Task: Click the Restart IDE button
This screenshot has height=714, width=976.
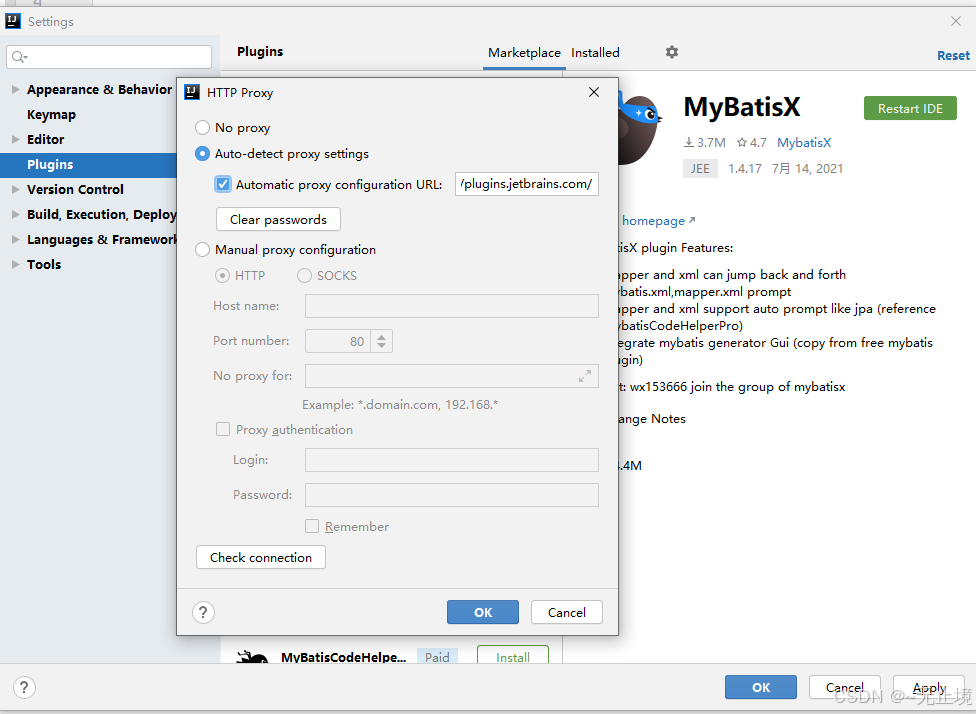Action: pos(910,108)
